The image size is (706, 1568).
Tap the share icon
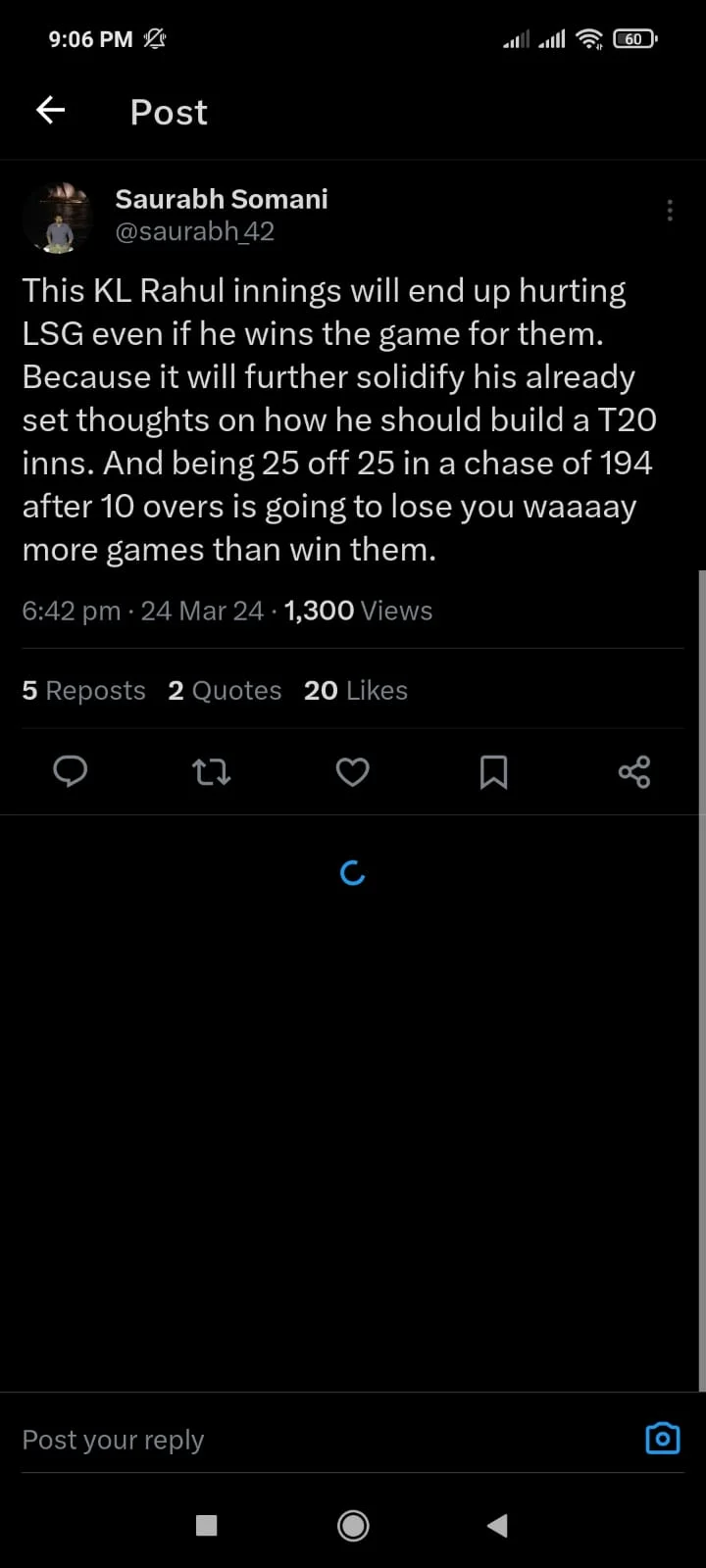coord(634,772)
